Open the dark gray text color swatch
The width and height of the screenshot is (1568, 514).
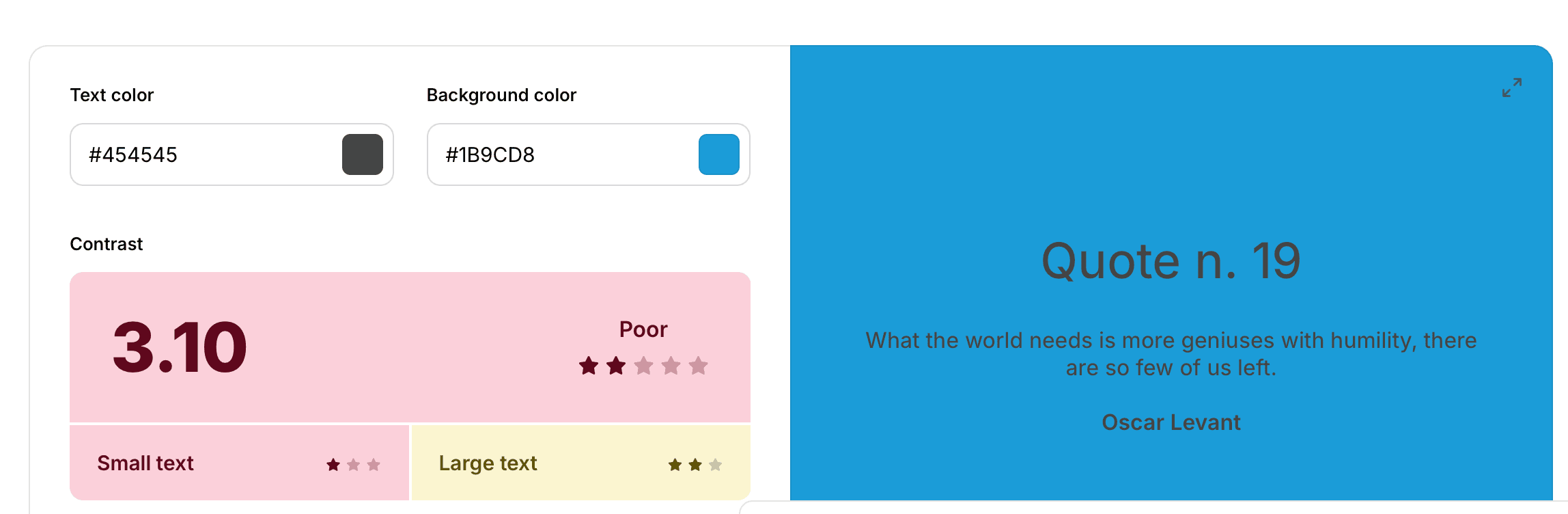(x=363, y=154)
